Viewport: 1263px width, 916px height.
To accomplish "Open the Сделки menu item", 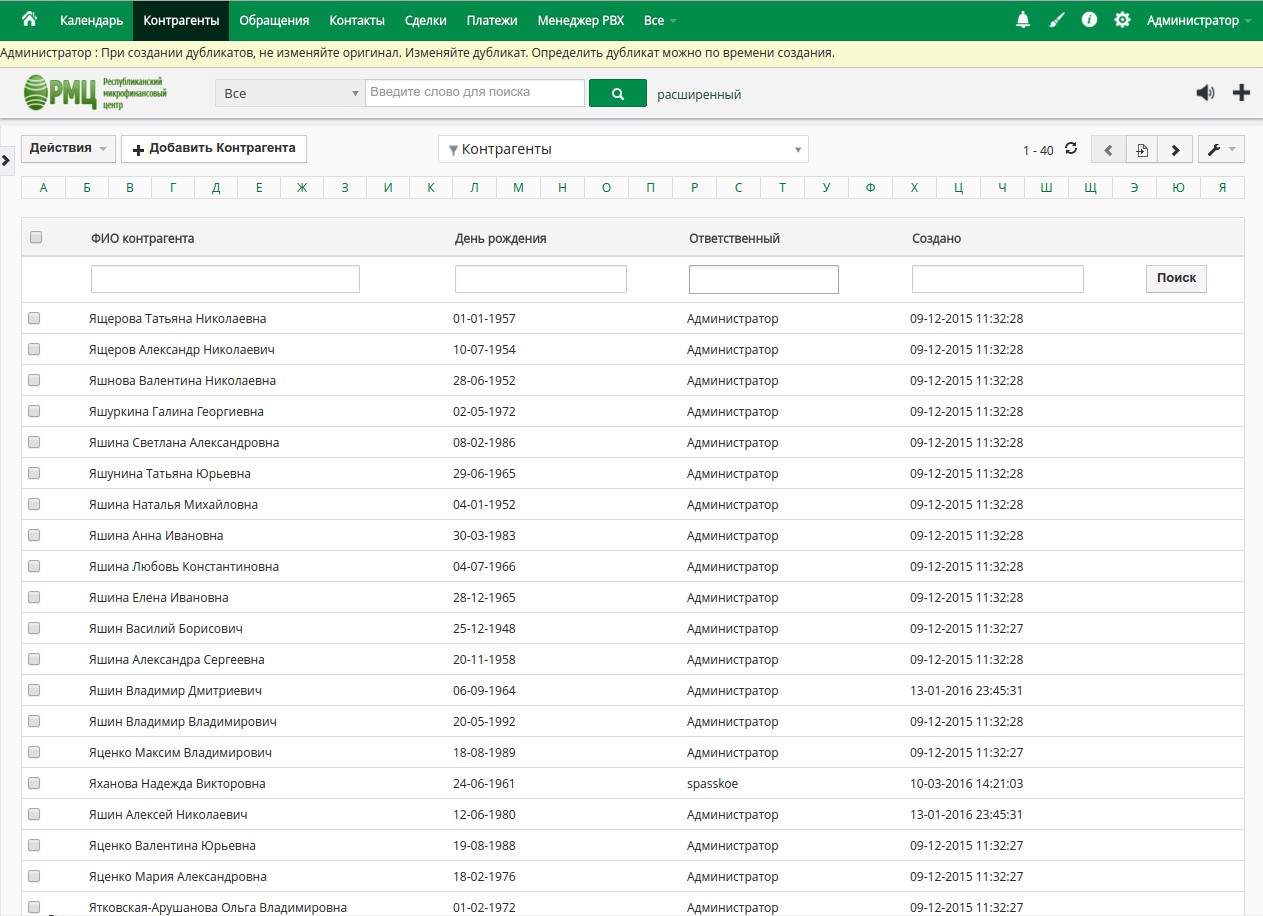I will 426,20.
